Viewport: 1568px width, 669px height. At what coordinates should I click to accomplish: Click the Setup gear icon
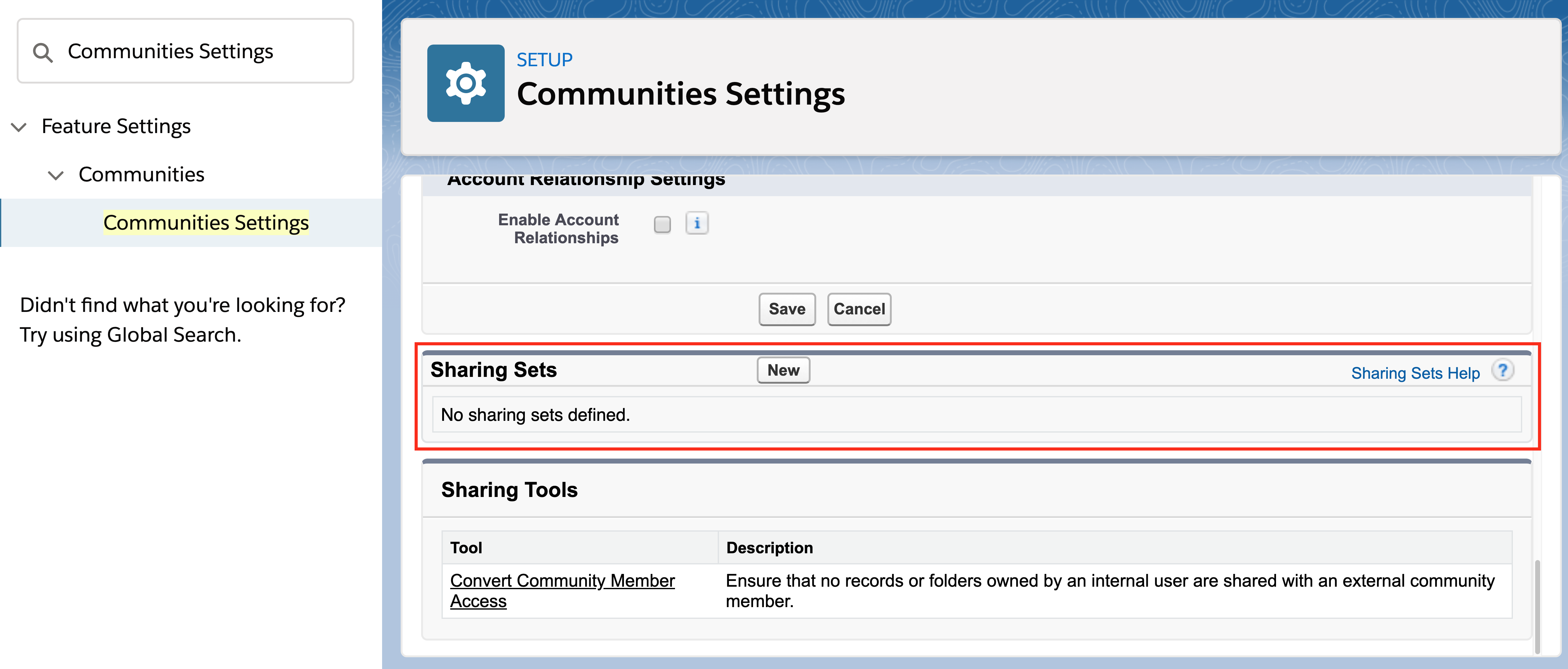click(x=466, y=83)
